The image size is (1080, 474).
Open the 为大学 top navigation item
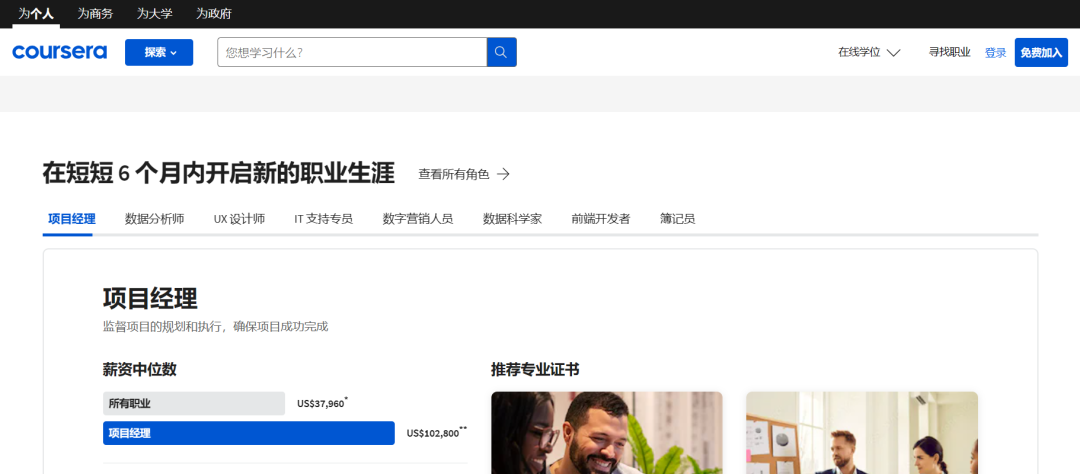point(154,14)
